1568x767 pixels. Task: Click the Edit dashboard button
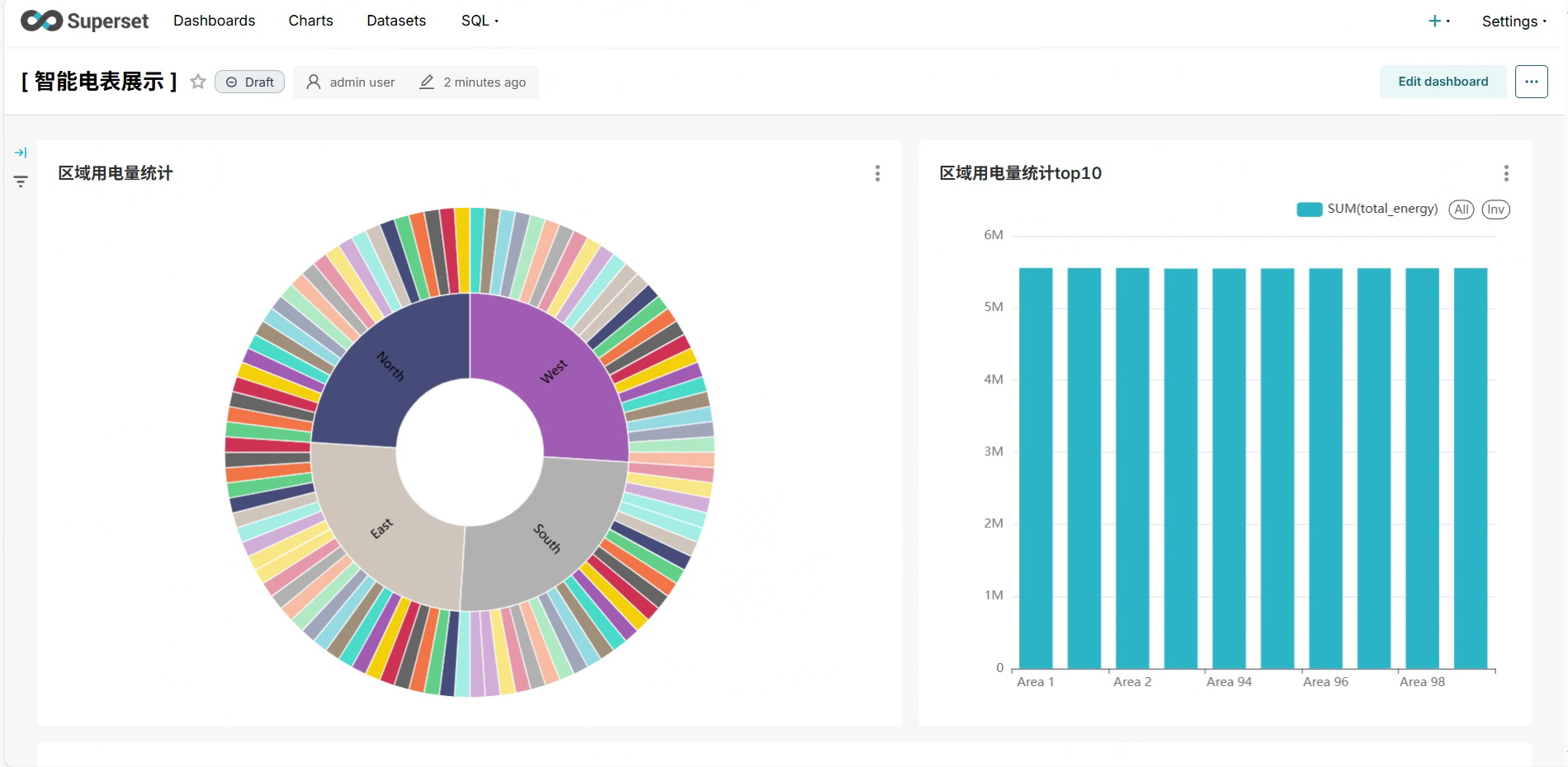click(1443, 82)
